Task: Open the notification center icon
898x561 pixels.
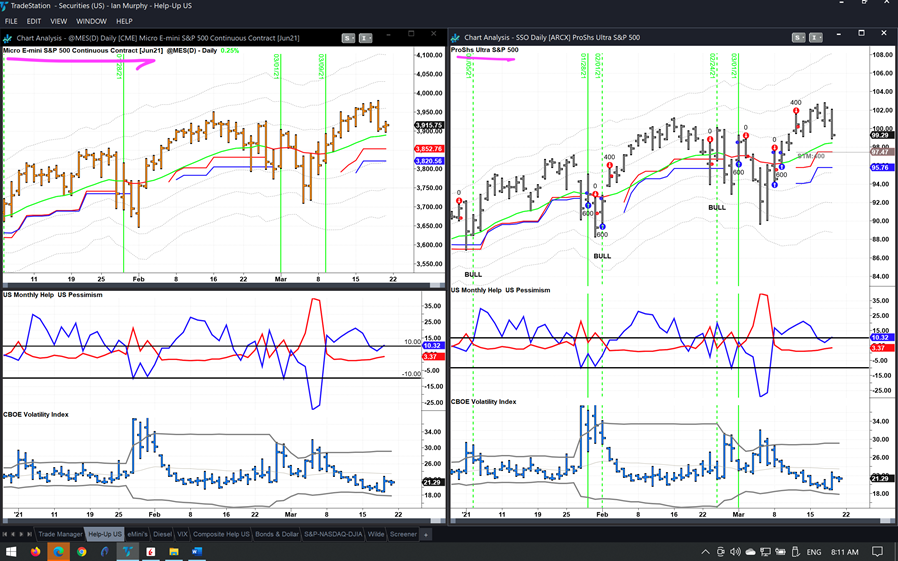Action: (x=877, y=551)
